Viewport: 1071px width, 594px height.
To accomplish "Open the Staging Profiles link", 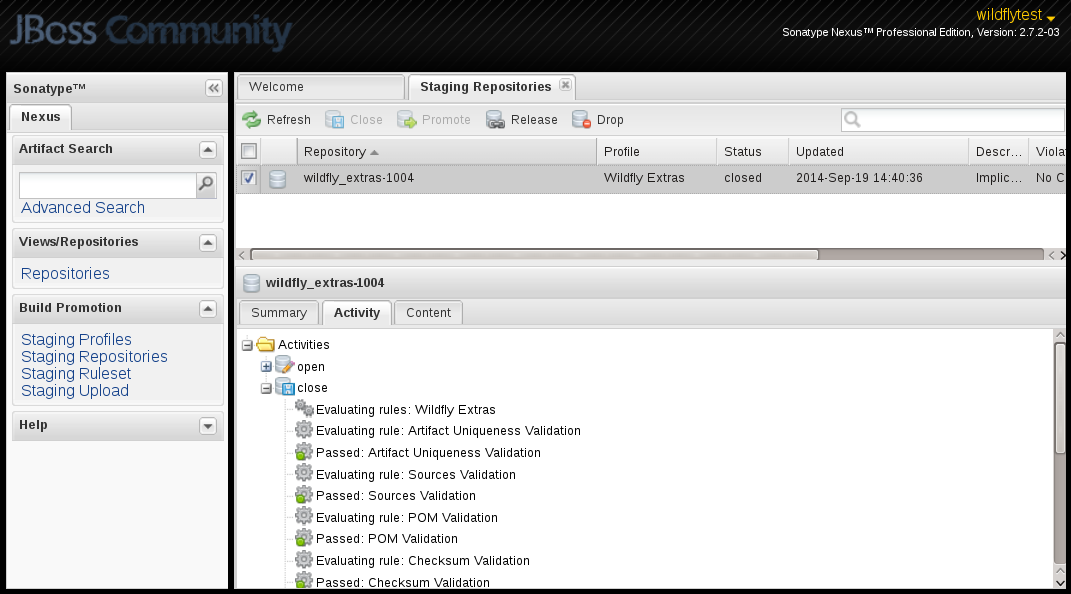I will pos(76,339).
